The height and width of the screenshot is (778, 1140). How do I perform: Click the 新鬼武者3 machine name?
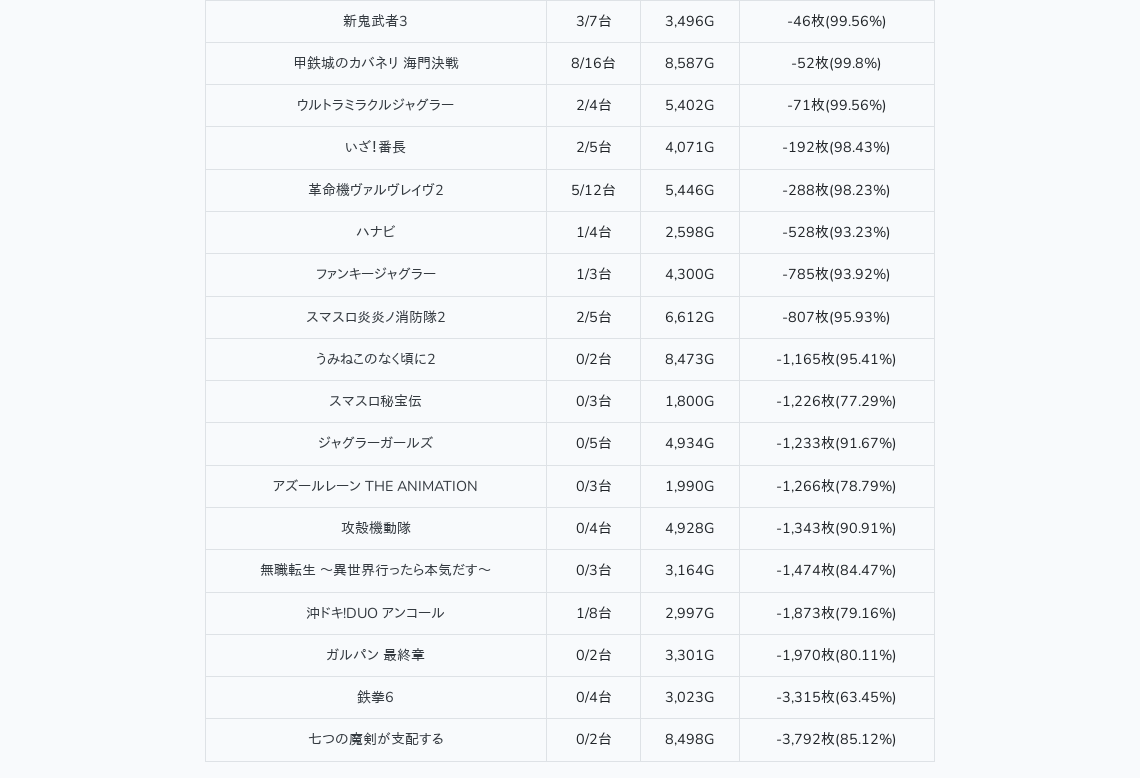[375, 21]
